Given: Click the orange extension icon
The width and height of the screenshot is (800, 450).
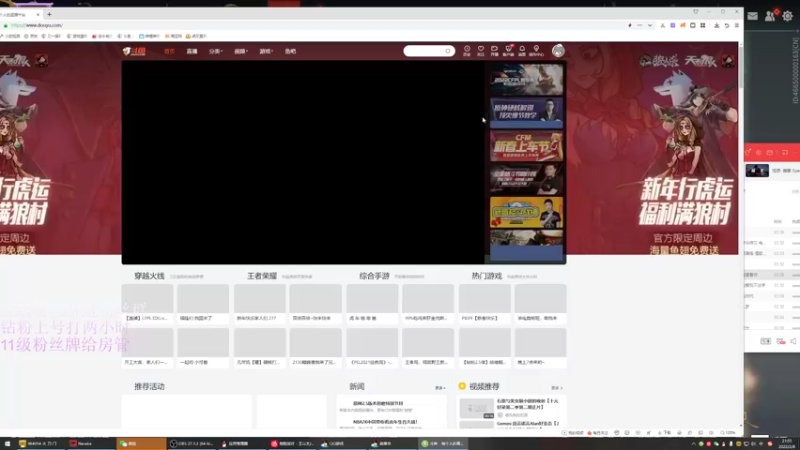Looking at the screenshot, I should (x=683, y=25).
